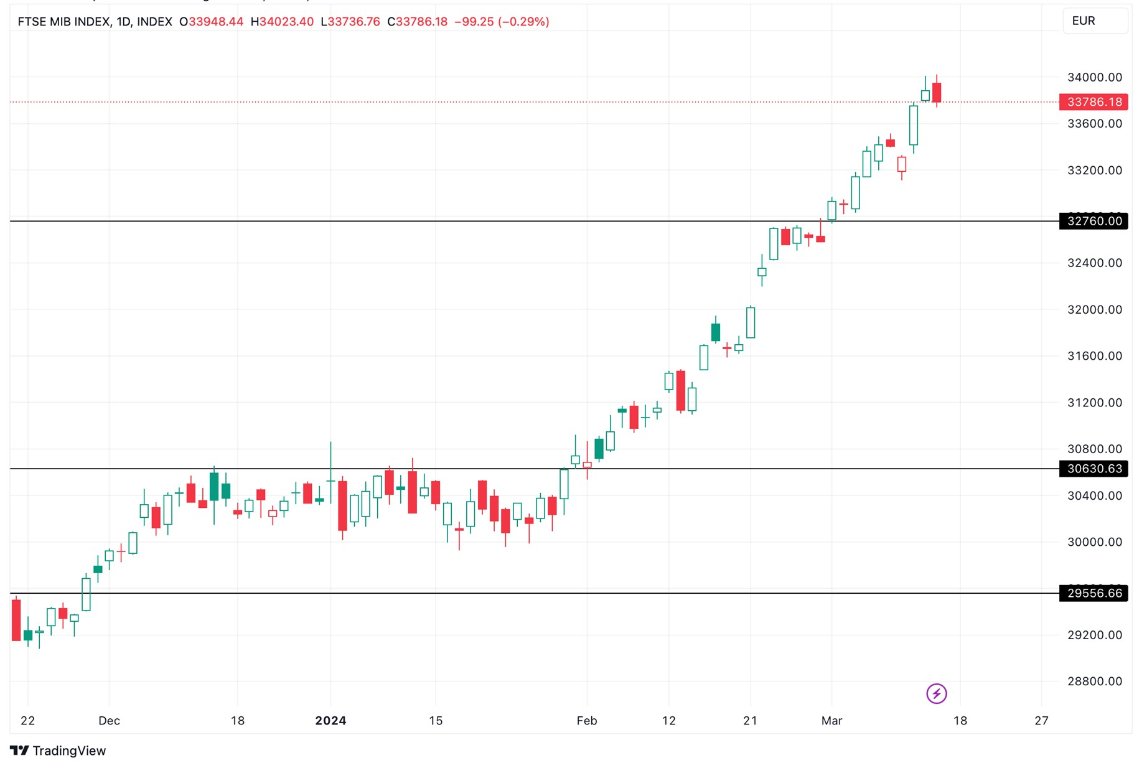Click the dotted current price line
The image size is (1142, 768).
point(500,102)
